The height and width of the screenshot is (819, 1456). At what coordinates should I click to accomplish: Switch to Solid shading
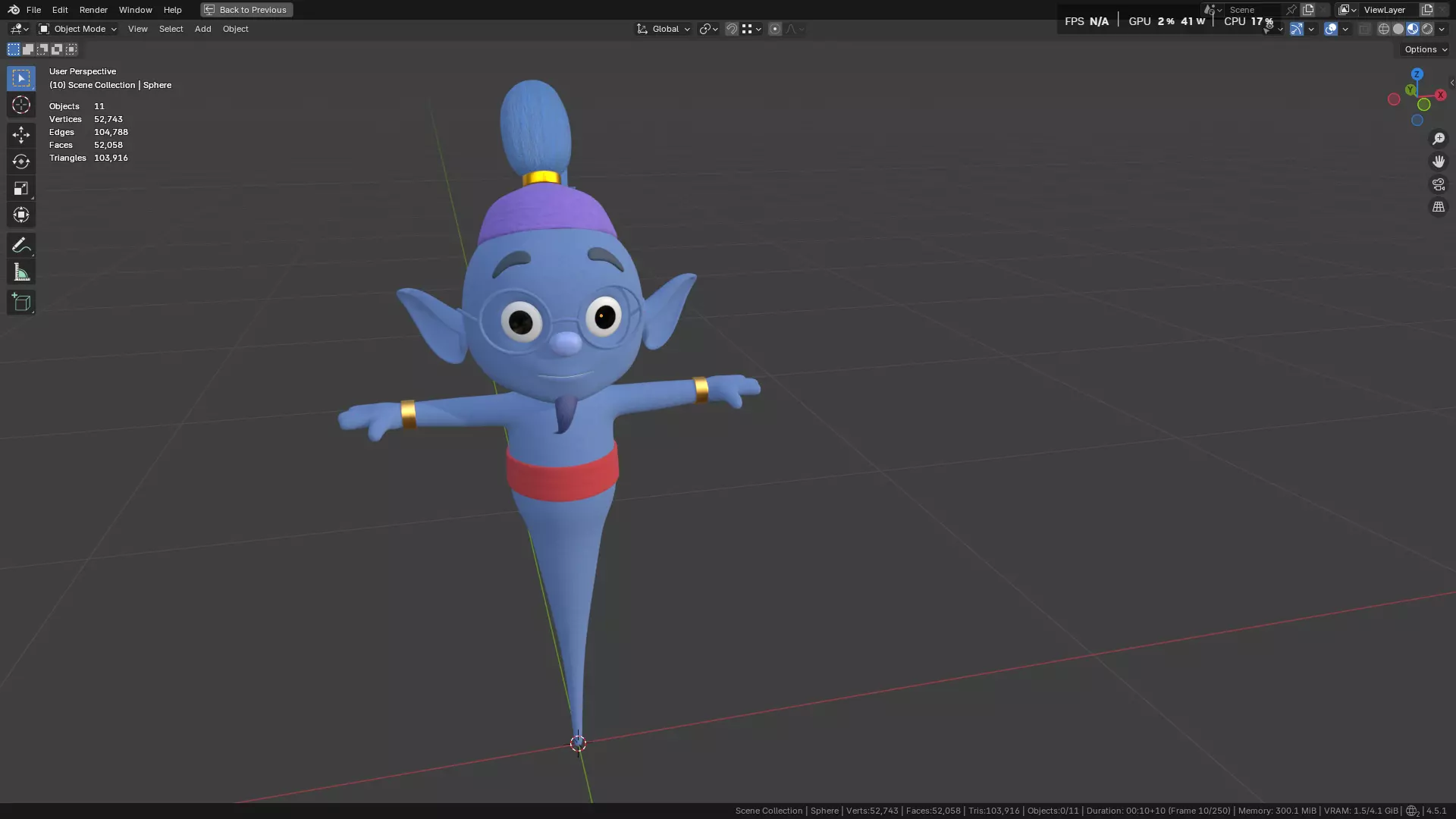coord(1398,29)
